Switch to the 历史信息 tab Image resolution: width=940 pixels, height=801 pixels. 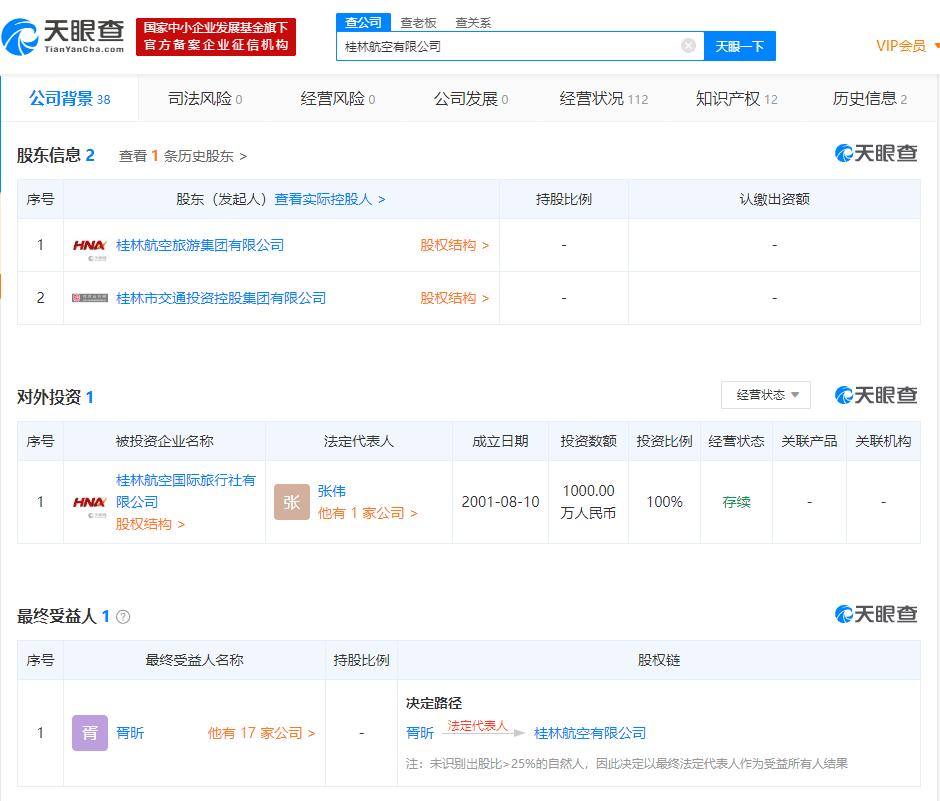[870, 98]
